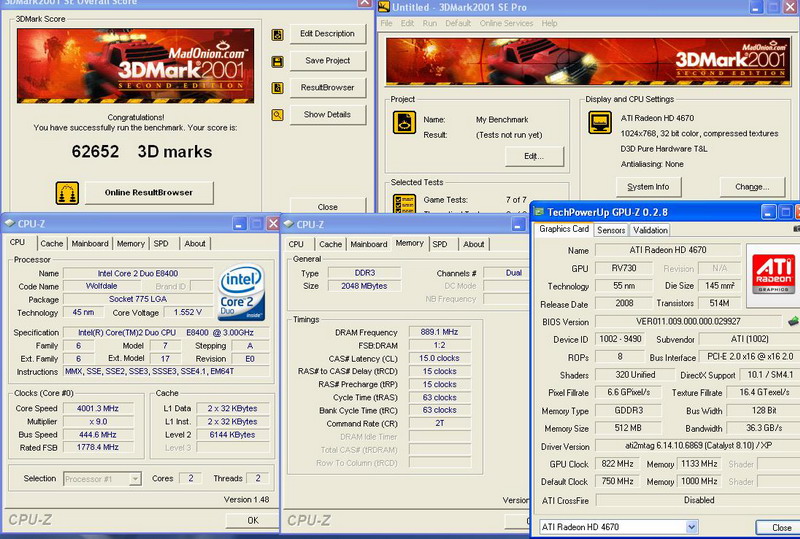800x539 pixels.
Task: Open About tab in the Memory CPU-Z window
Action: pos(473,244)
